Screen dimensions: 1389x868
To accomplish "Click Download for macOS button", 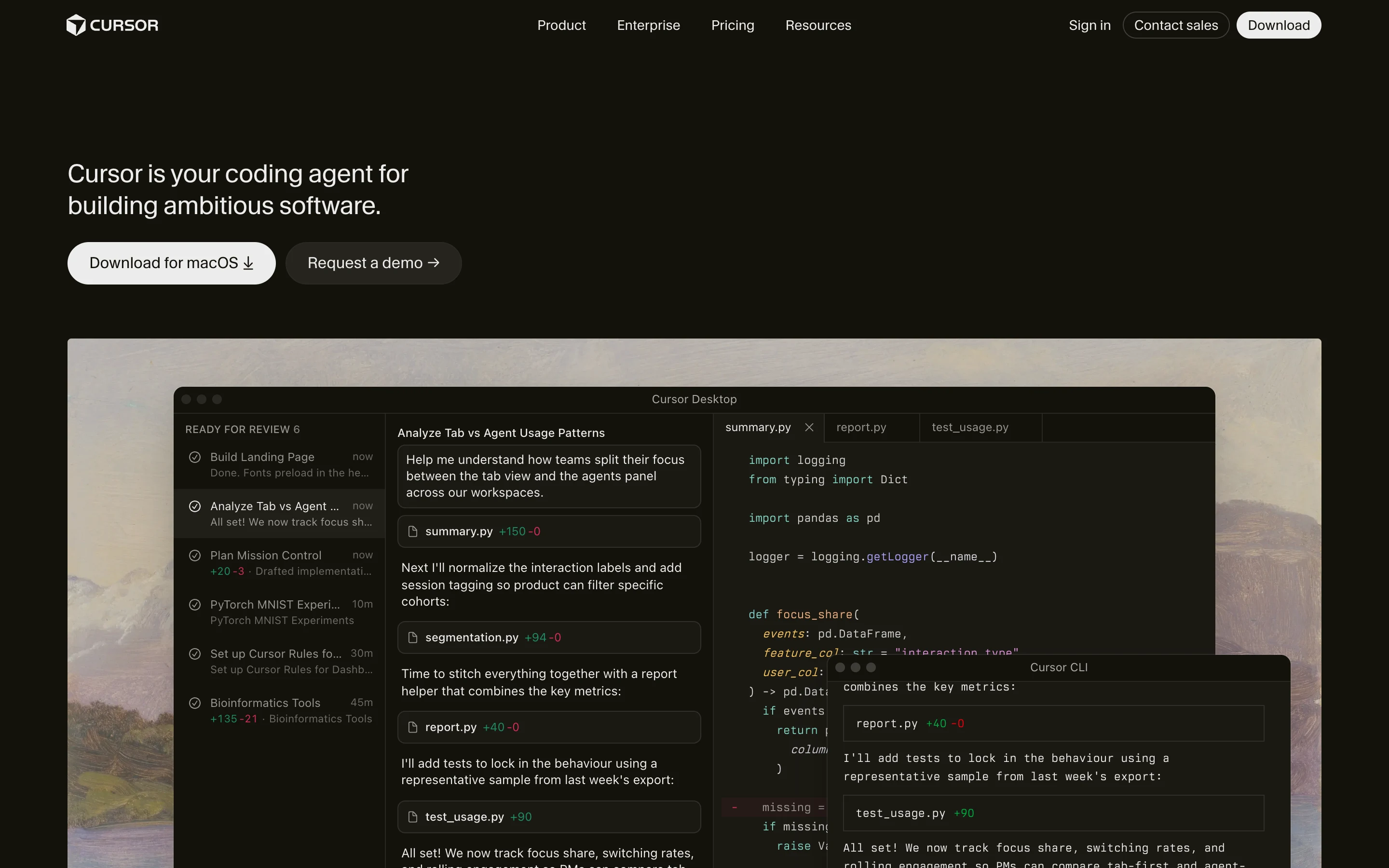I will tap(172, 263).
